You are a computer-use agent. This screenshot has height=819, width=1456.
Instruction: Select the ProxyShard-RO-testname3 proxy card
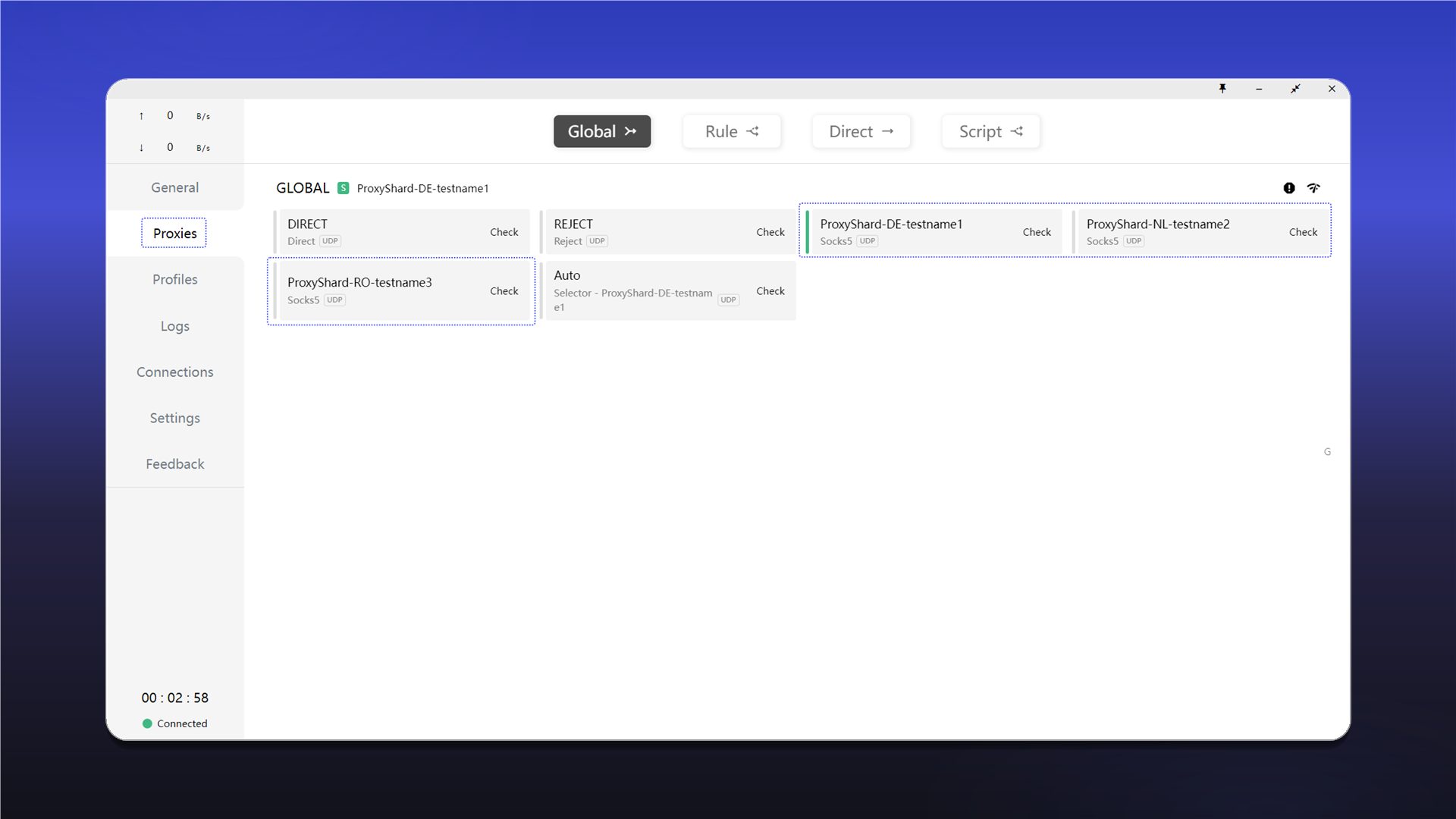click(401, 291)
